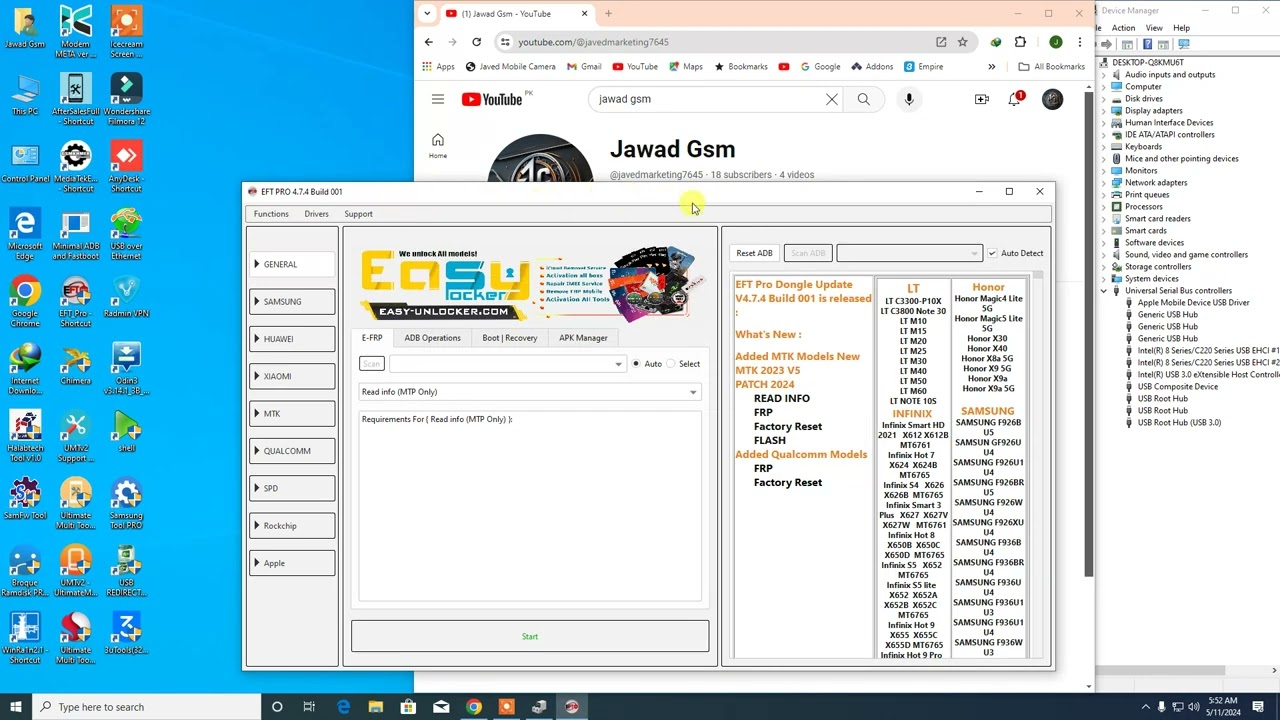Open Chrome from the Windows taskbar
The image size is (1280, 720).
(474, 707)
